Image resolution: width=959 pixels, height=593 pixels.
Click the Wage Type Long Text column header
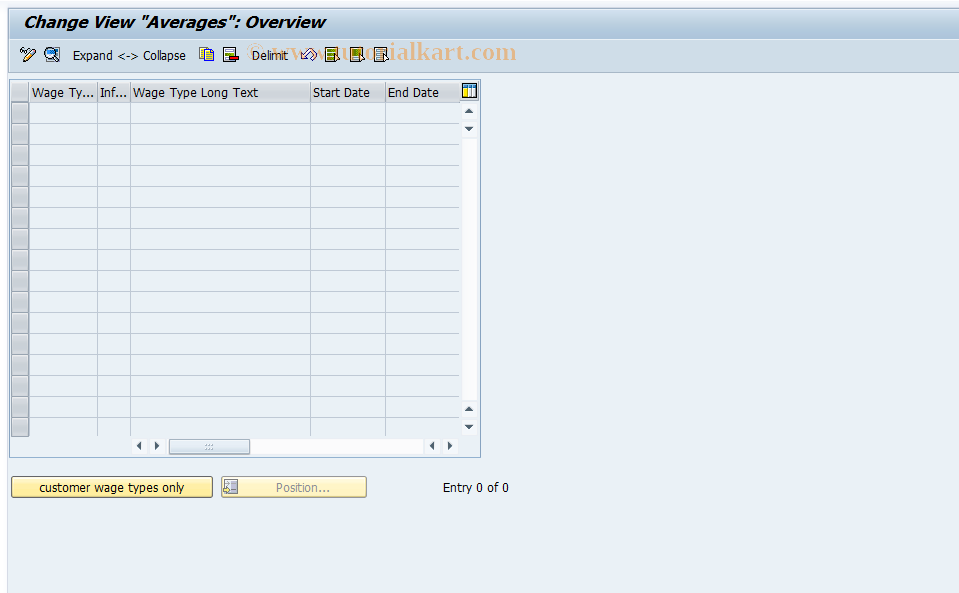[x=220, y=92]
